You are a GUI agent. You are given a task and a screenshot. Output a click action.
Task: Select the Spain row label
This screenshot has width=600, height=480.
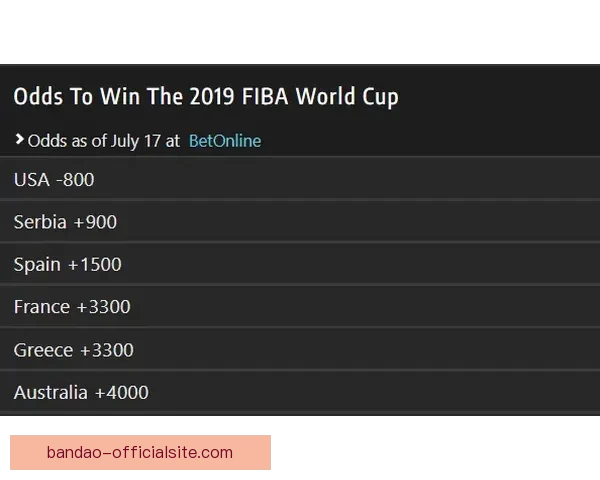pos(38,265)
